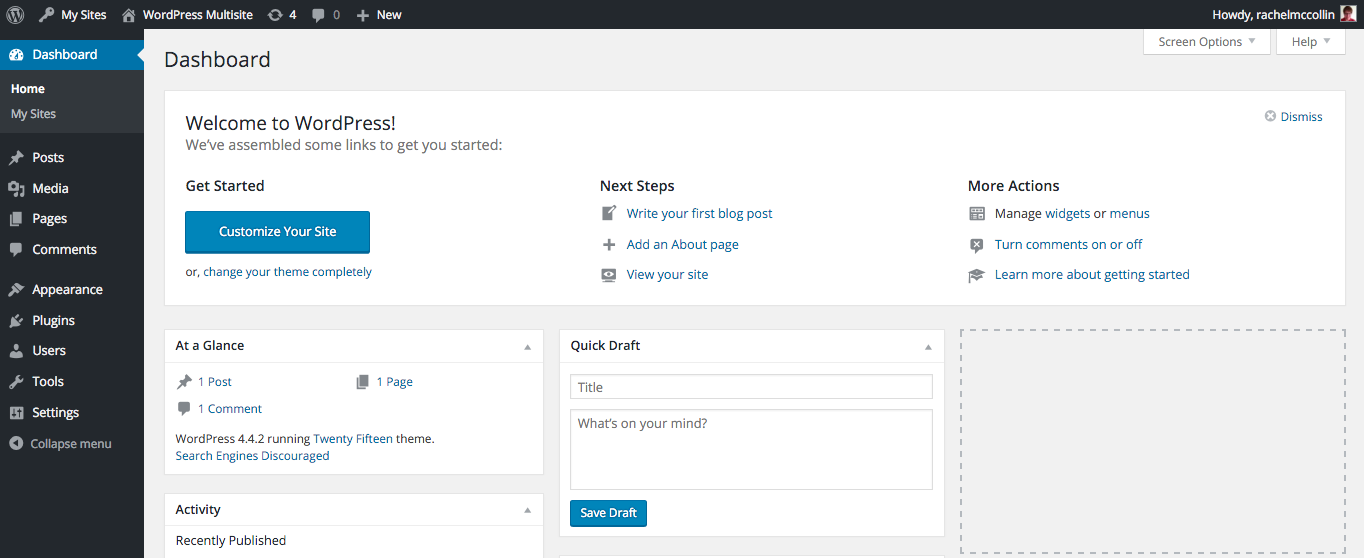The width and height of the screenshot is (1364, 558).
Task: Collapse the Quick Draft widget
Action: coord(928,347)
